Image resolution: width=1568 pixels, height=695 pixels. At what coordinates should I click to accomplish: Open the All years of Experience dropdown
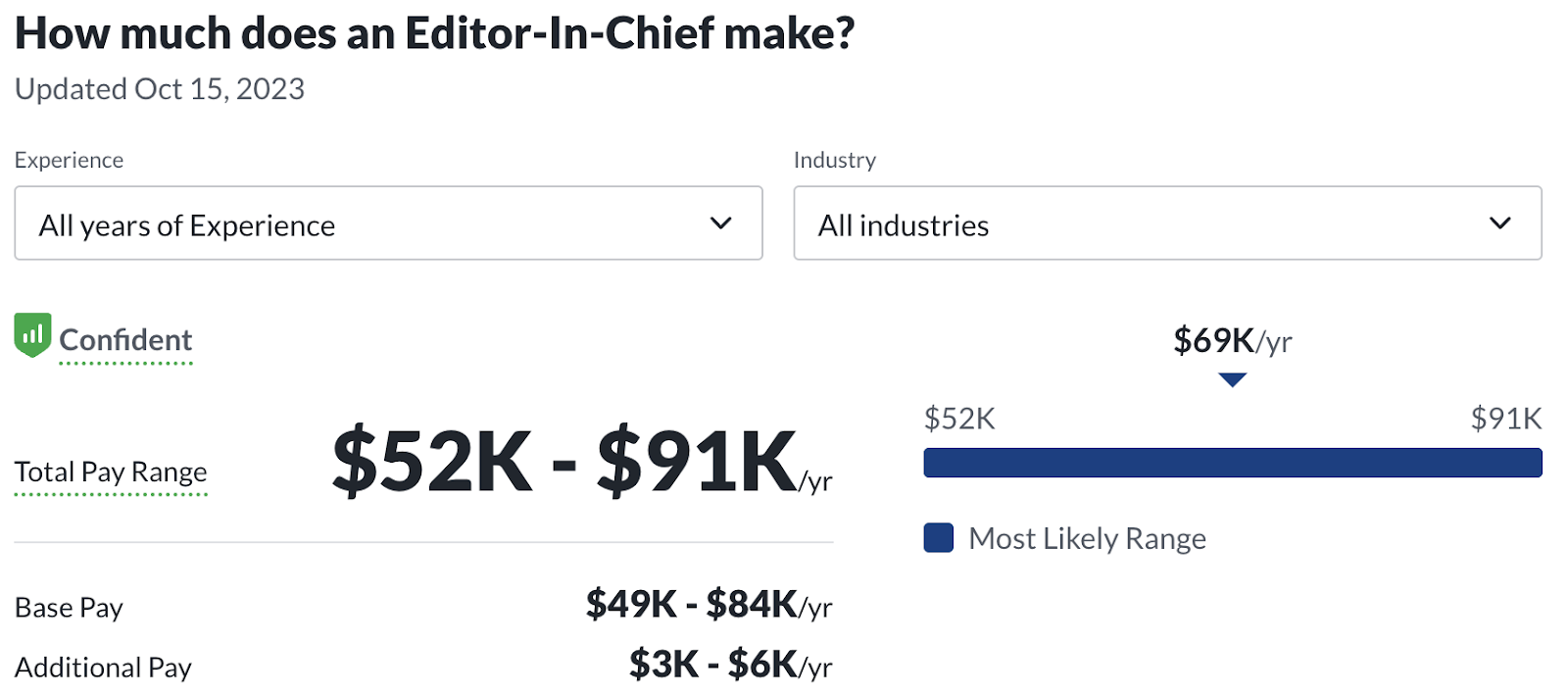388,223
